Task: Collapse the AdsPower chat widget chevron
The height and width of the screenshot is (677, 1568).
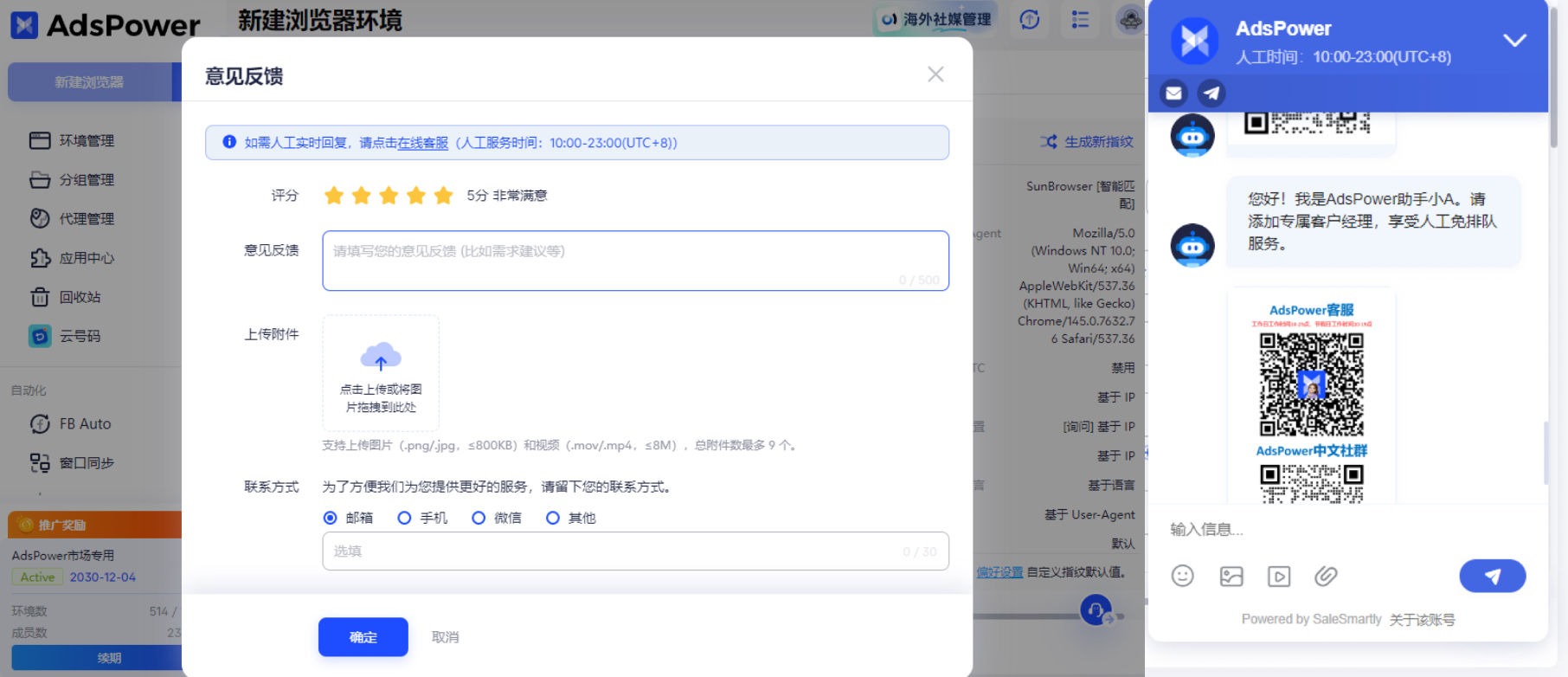Action: pyautogui.click(x=1515, y=41)
